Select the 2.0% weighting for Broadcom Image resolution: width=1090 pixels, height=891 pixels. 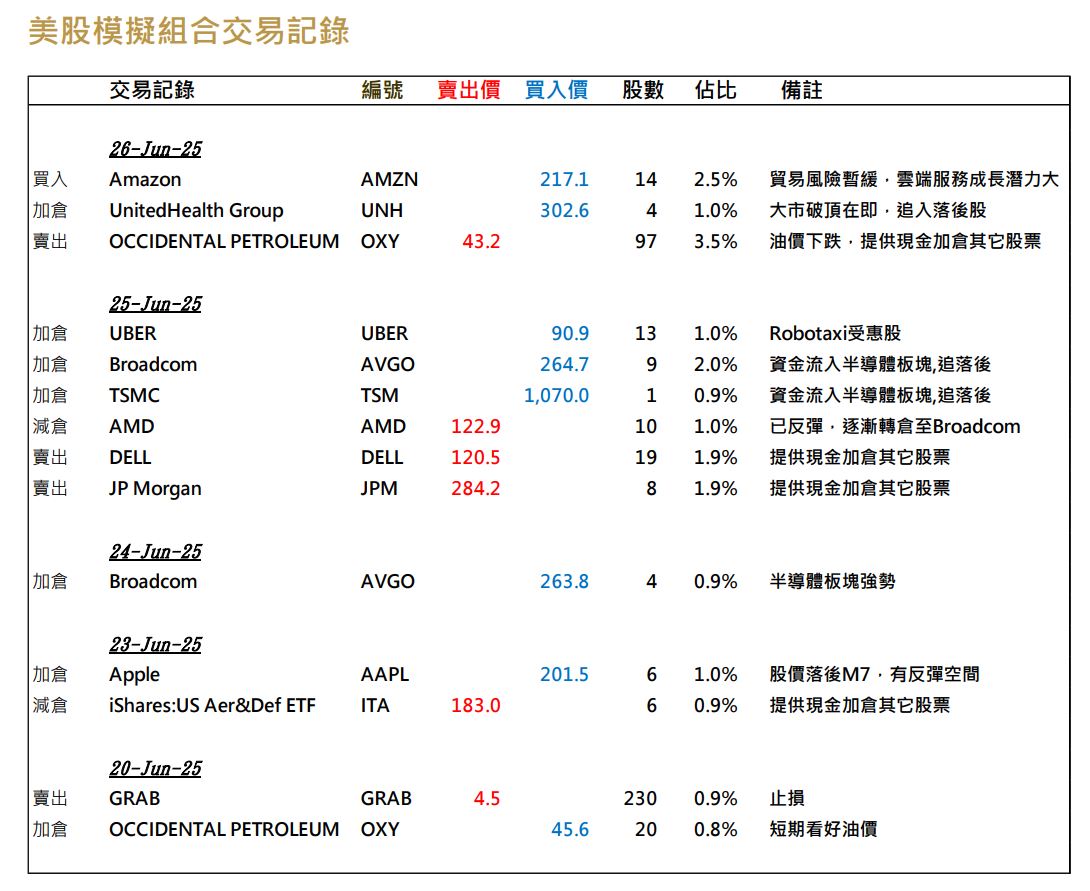(715, 365)
